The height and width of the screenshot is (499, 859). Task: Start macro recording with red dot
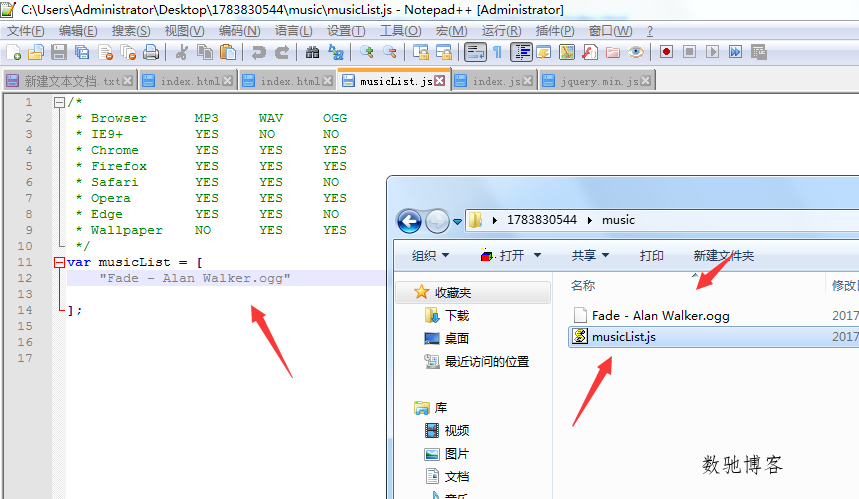tap(666, 53)
